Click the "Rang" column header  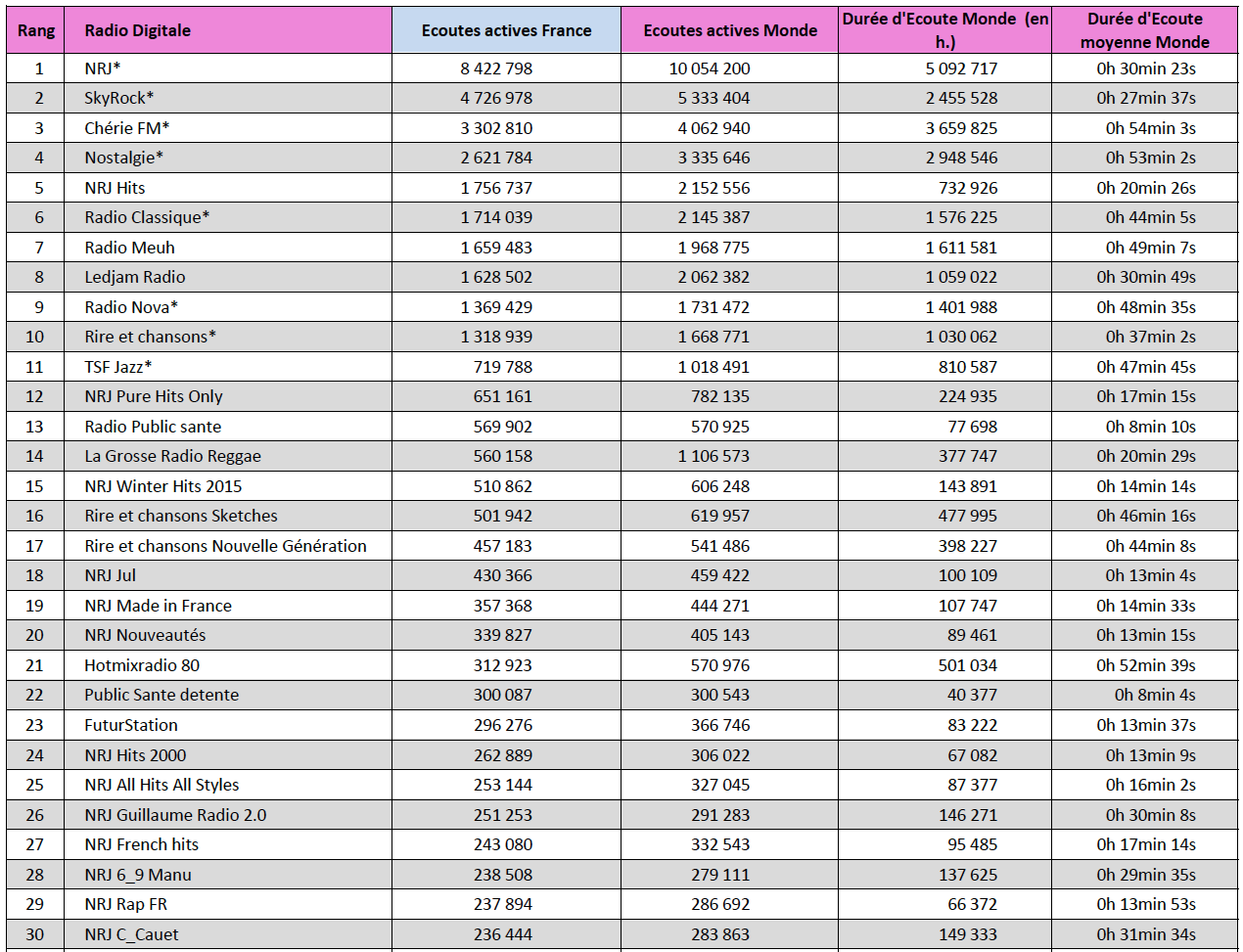(x=36, y=30)
